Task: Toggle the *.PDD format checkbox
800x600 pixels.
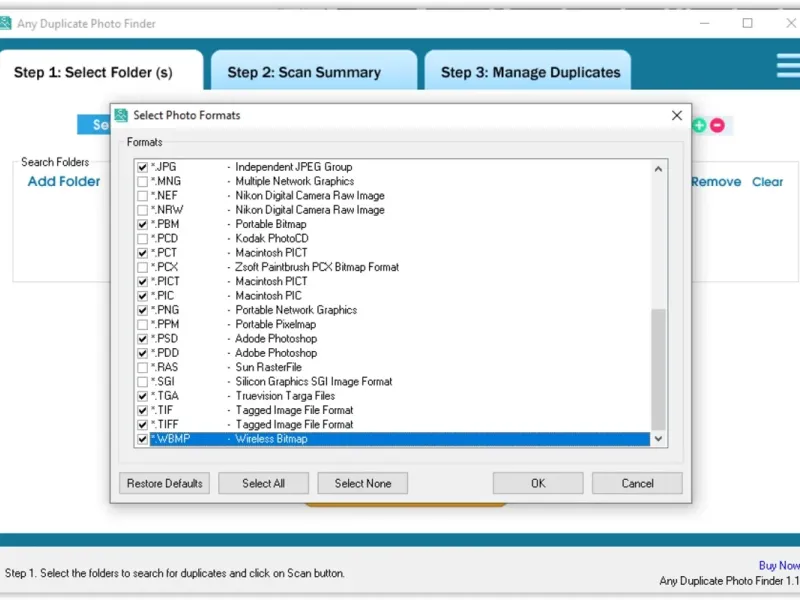Action: click(142, 353)
